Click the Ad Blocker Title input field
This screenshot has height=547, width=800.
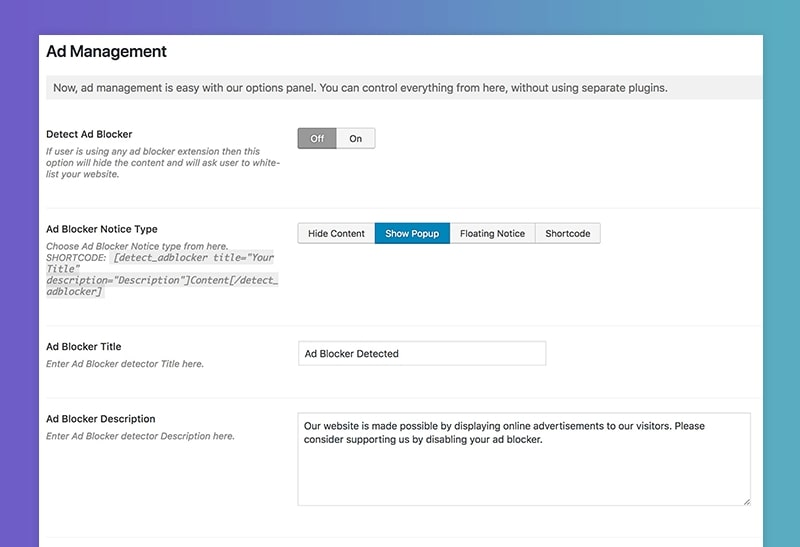click(x=422, y=353)
